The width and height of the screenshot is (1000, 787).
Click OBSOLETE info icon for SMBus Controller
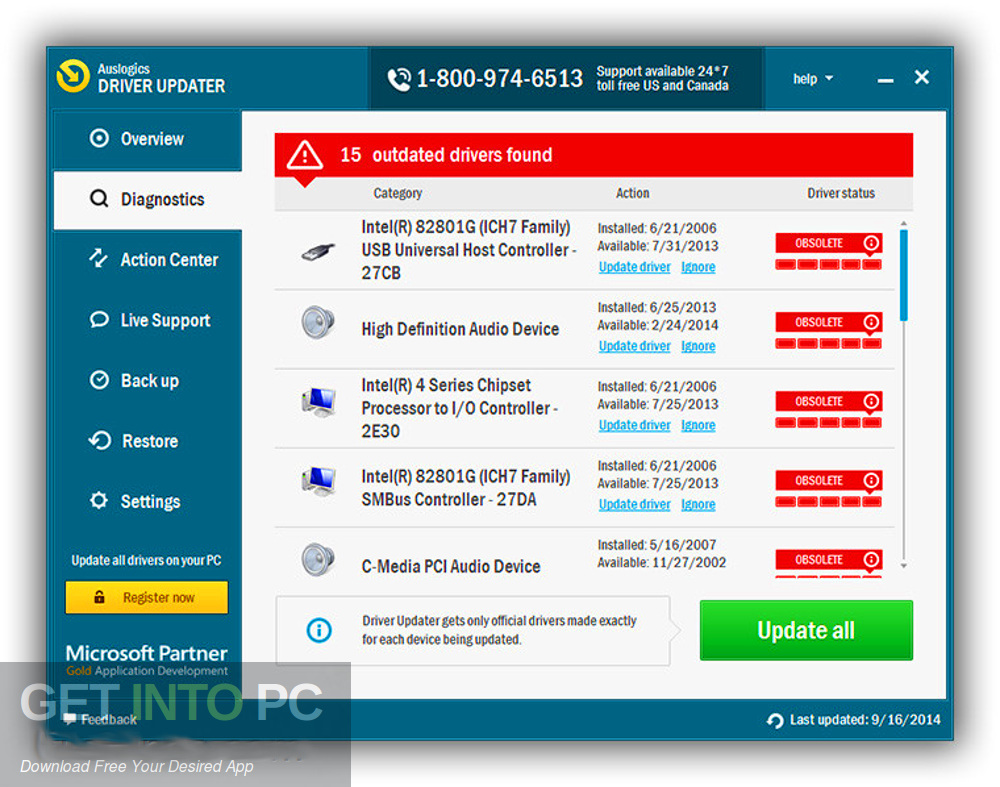click(x=871, y=480)
